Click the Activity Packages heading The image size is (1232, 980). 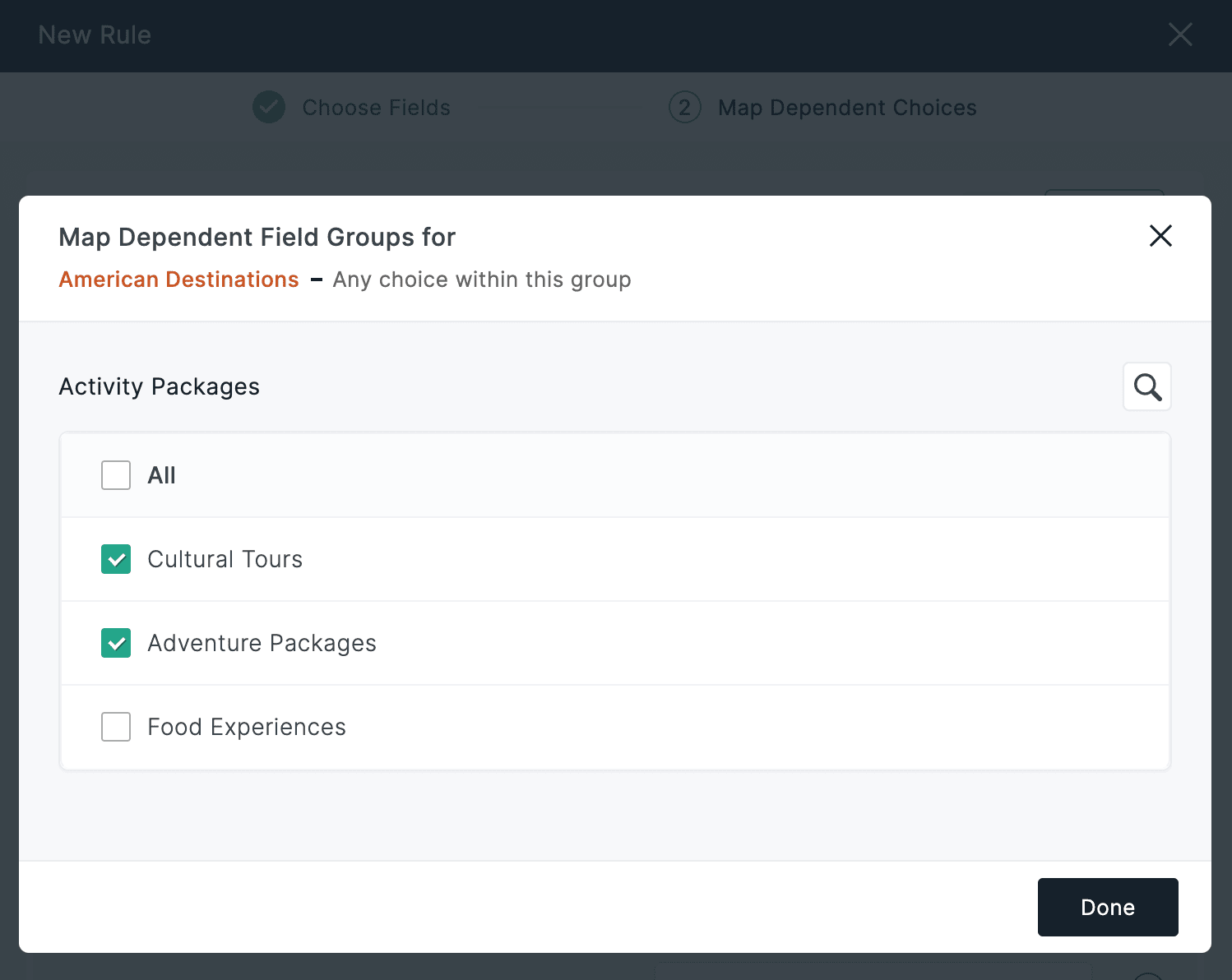159,386
